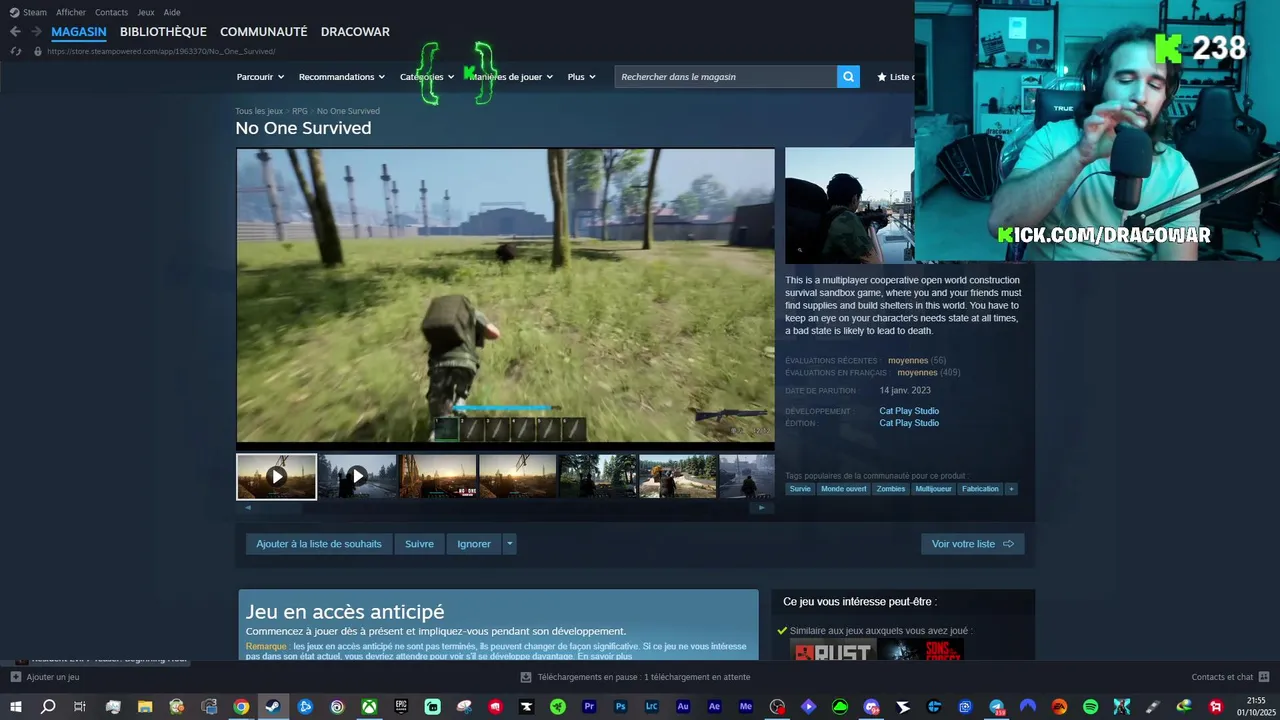
Task: Open the downloads tray icon
Action: coord(526,677)
